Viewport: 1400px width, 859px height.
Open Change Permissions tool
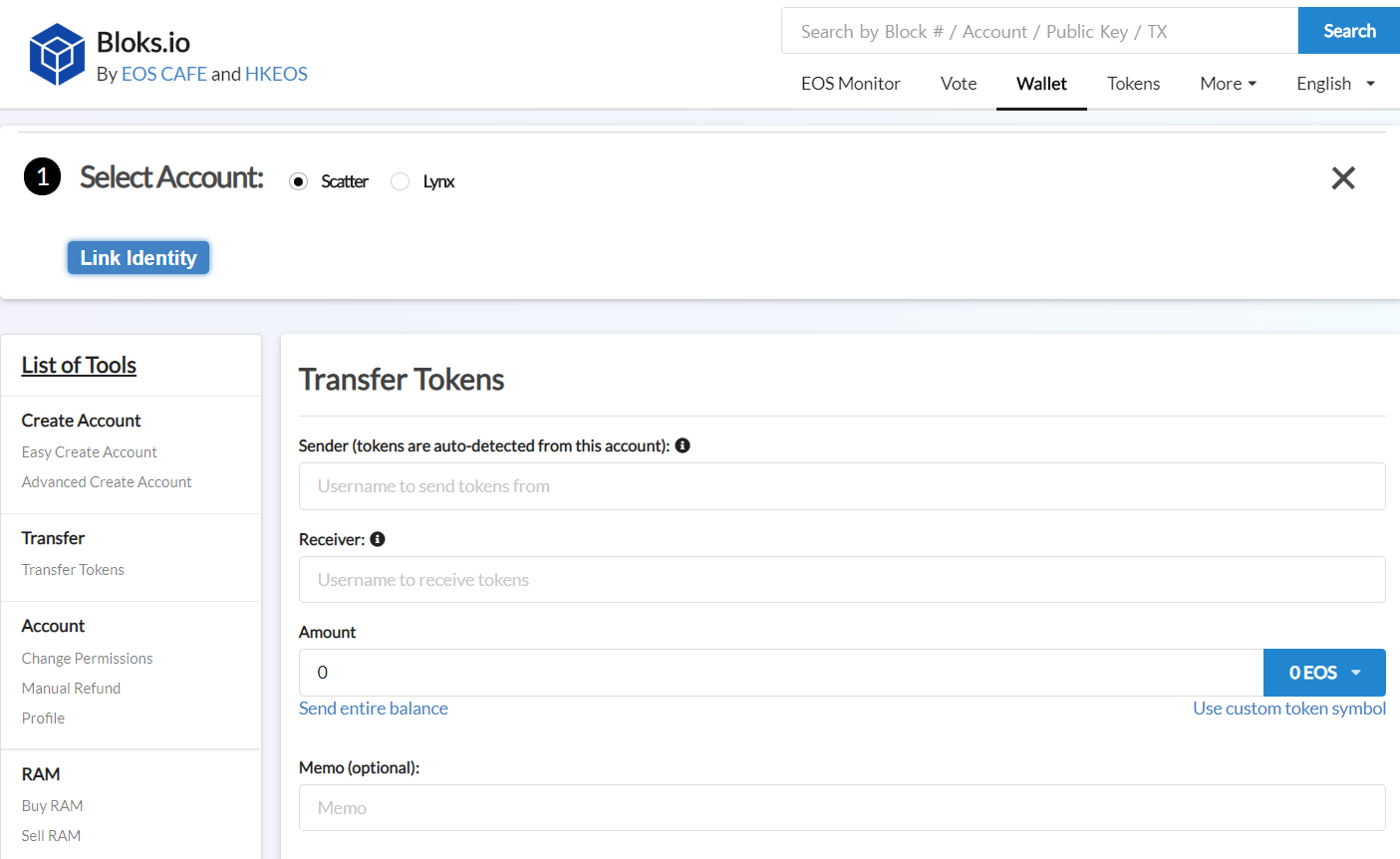(x=88, y=659)
